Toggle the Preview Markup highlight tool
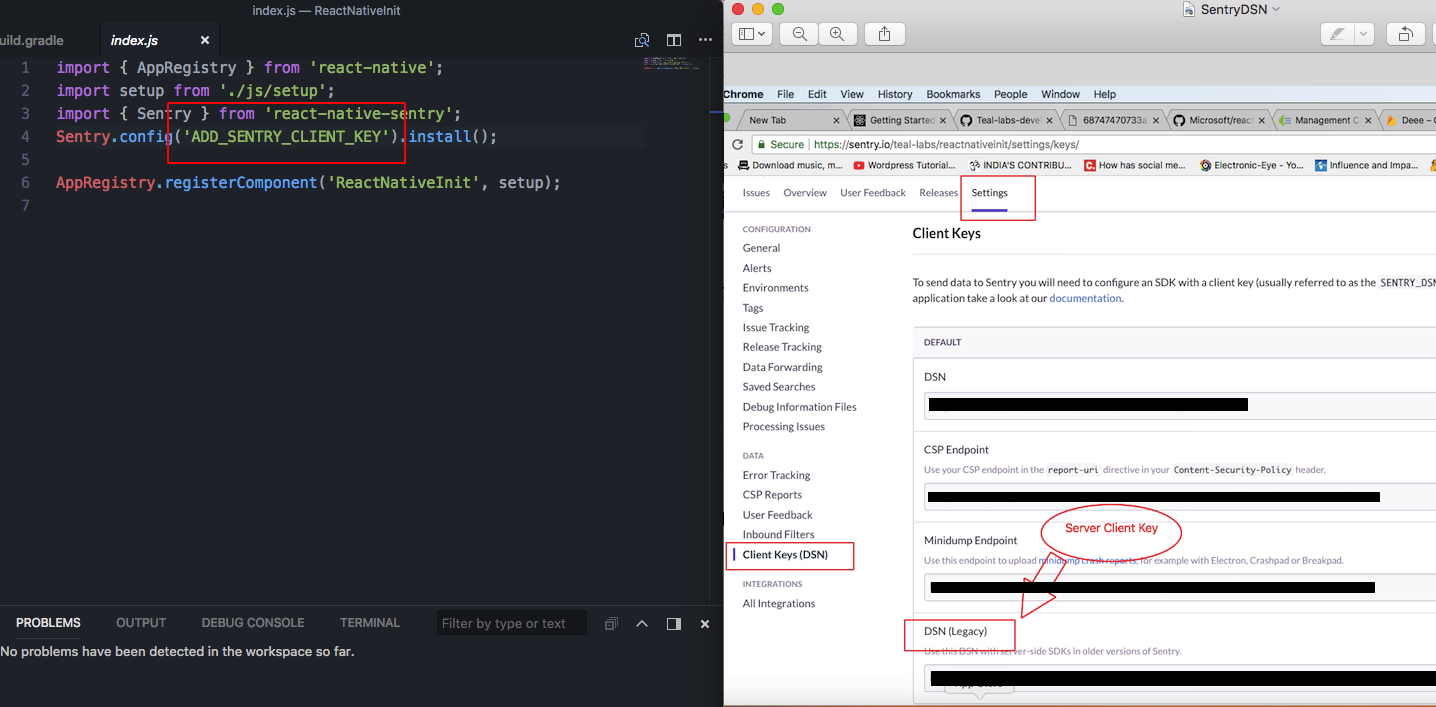 point(1336,34)
